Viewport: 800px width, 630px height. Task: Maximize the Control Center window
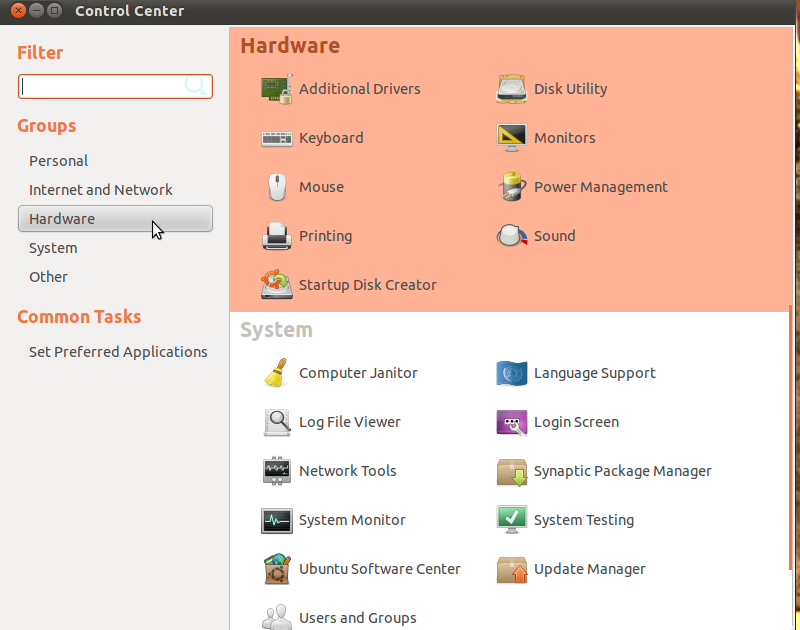point(54,10)
